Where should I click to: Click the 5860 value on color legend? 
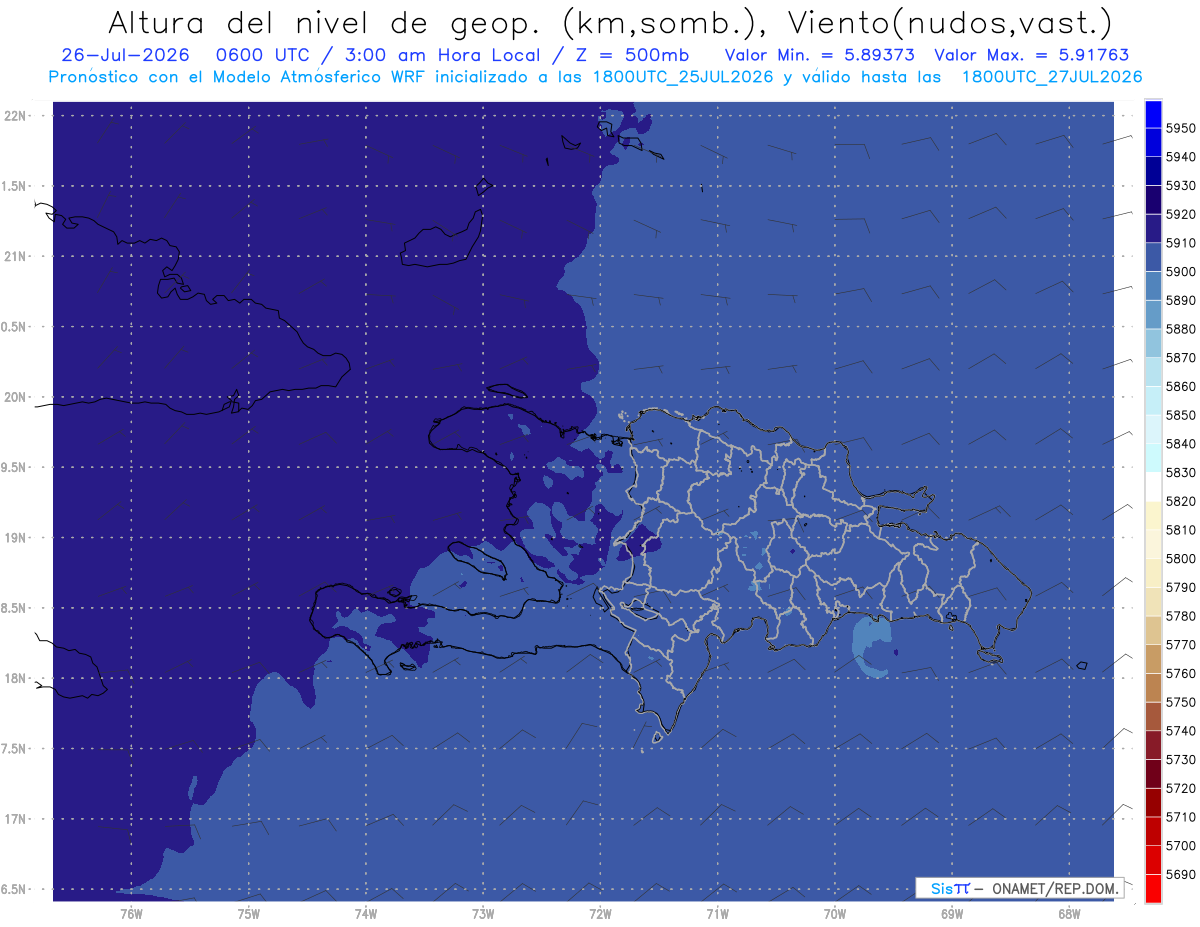click(1181, 386)
